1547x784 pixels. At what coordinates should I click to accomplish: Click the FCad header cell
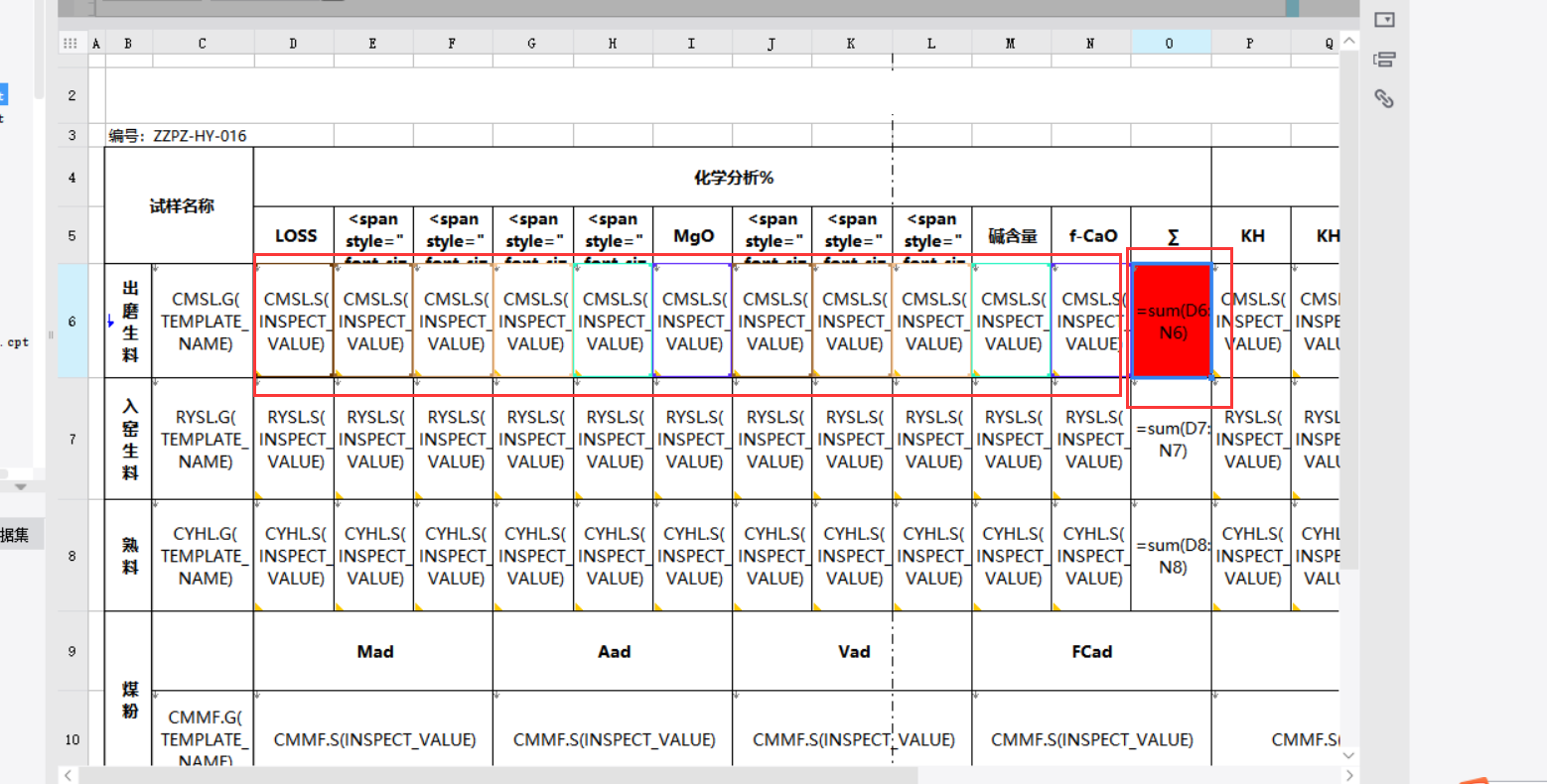[1091, 651]
